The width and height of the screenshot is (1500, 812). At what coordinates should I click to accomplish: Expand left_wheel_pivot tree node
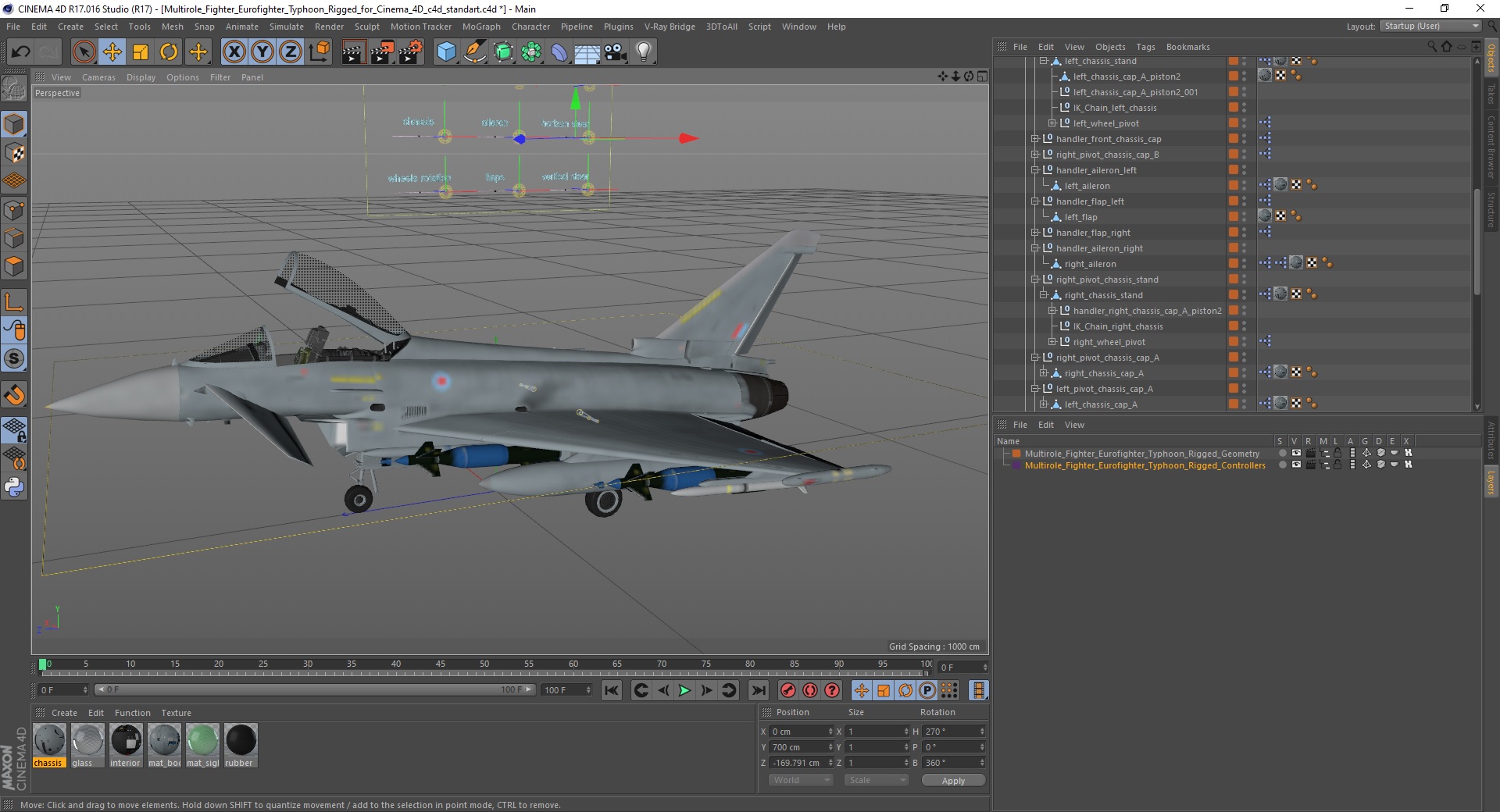coord(1052,123)
